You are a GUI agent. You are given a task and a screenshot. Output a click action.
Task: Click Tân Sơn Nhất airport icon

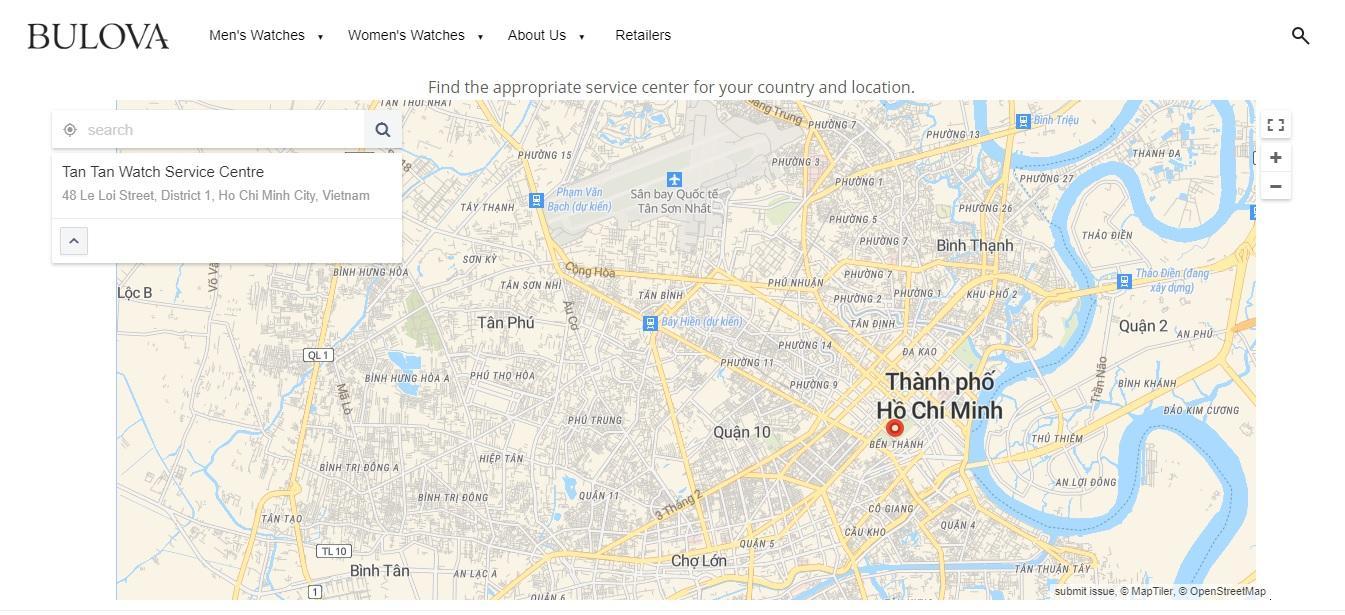674,179
